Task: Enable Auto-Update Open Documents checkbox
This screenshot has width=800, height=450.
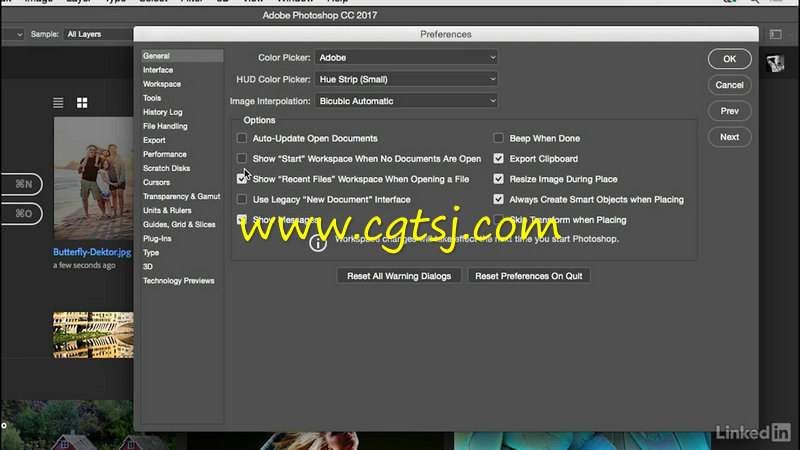Action: (242, 138)
